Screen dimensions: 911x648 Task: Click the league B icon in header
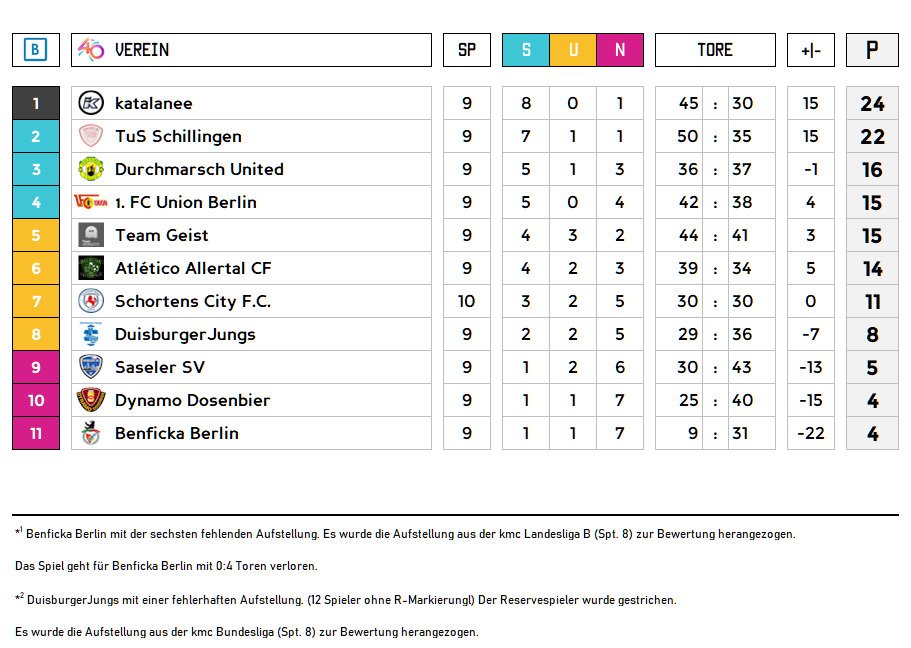36,50
